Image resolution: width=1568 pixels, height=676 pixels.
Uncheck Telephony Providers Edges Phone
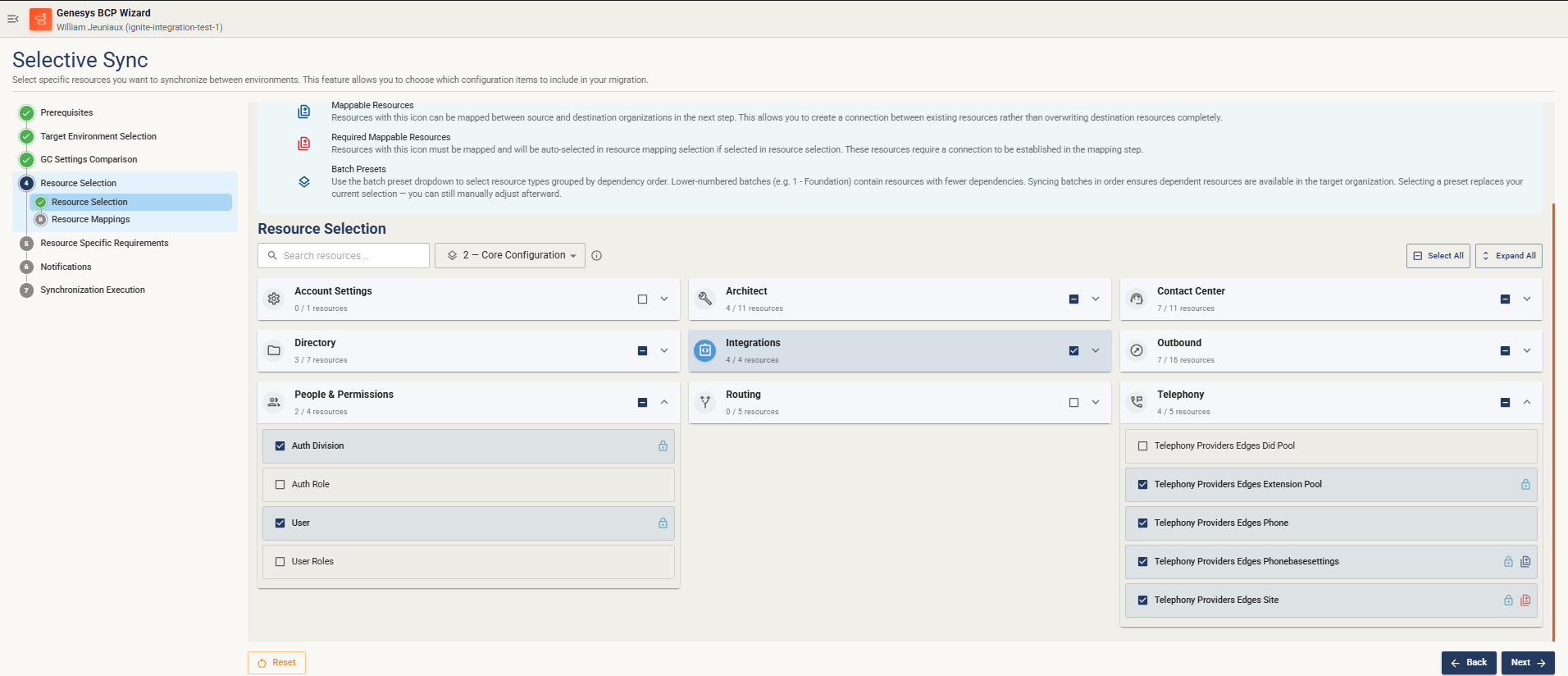pos(1143,523)
